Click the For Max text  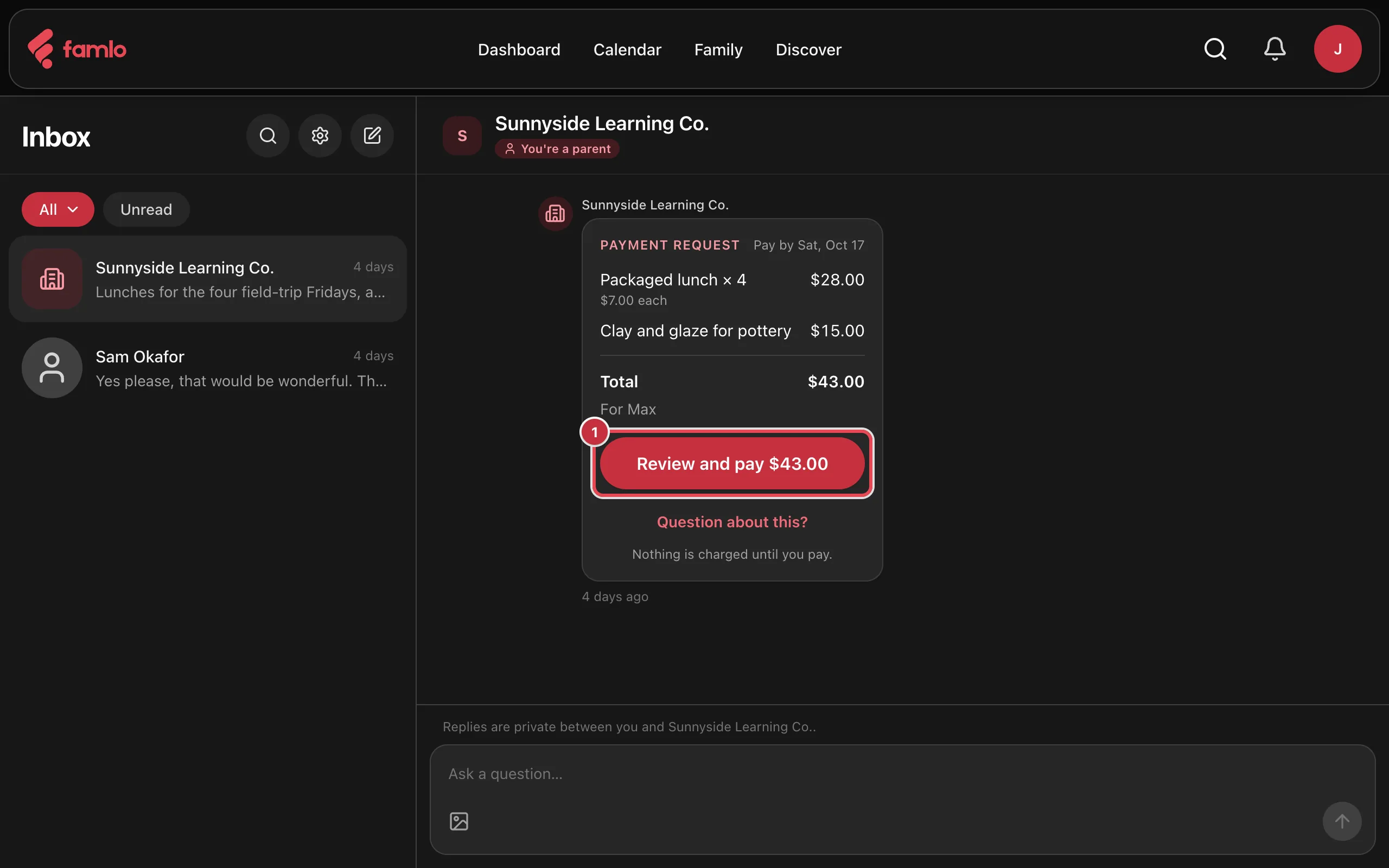click(x=628, y=409)
